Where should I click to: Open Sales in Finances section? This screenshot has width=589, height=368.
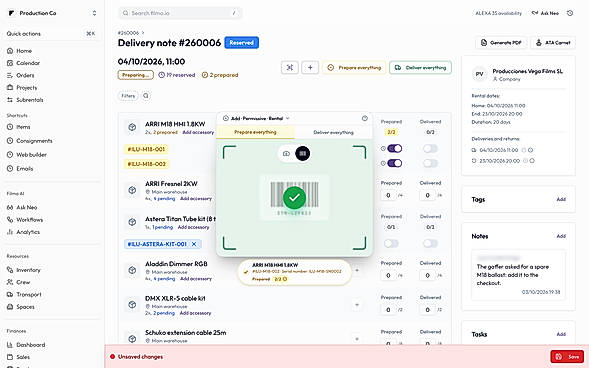19,357
